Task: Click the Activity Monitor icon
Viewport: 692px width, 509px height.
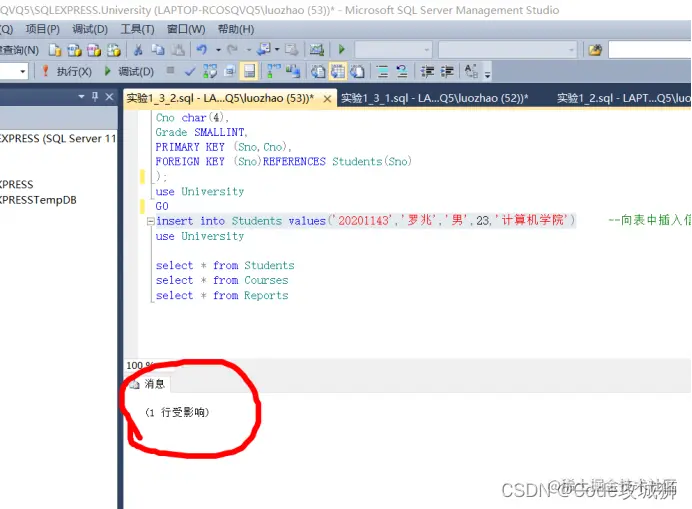Action: click(316, 49)
